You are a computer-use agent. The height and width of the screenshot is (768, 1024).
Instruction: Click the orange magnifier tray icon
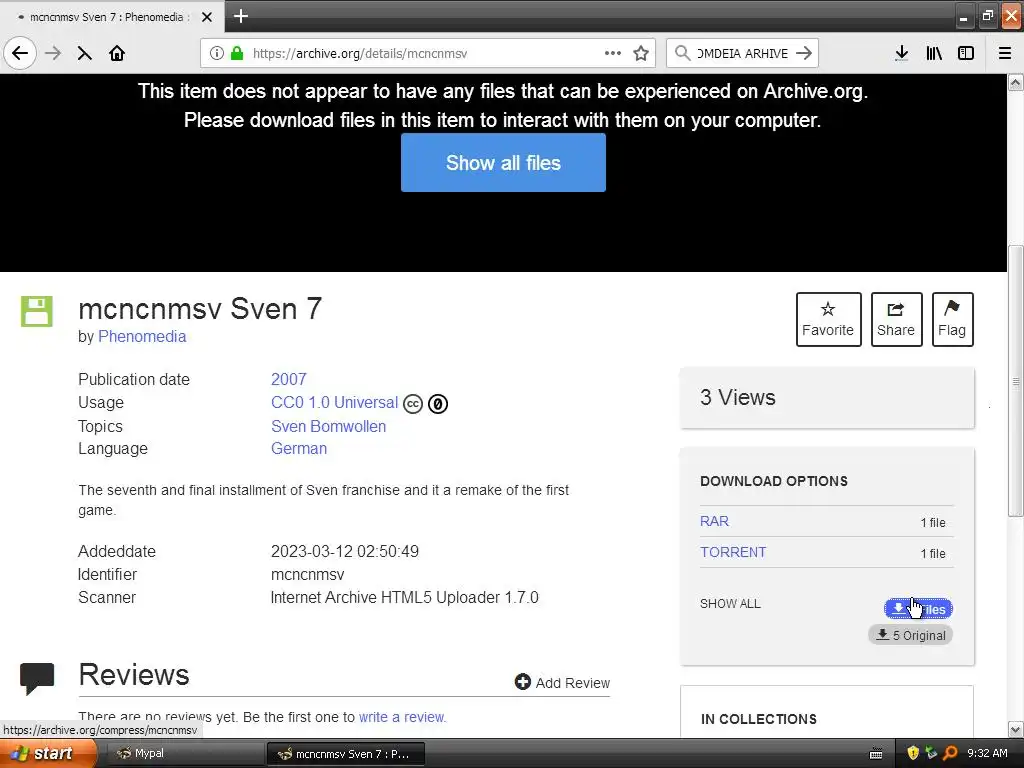pyautogui.click(x=950, y=753)
